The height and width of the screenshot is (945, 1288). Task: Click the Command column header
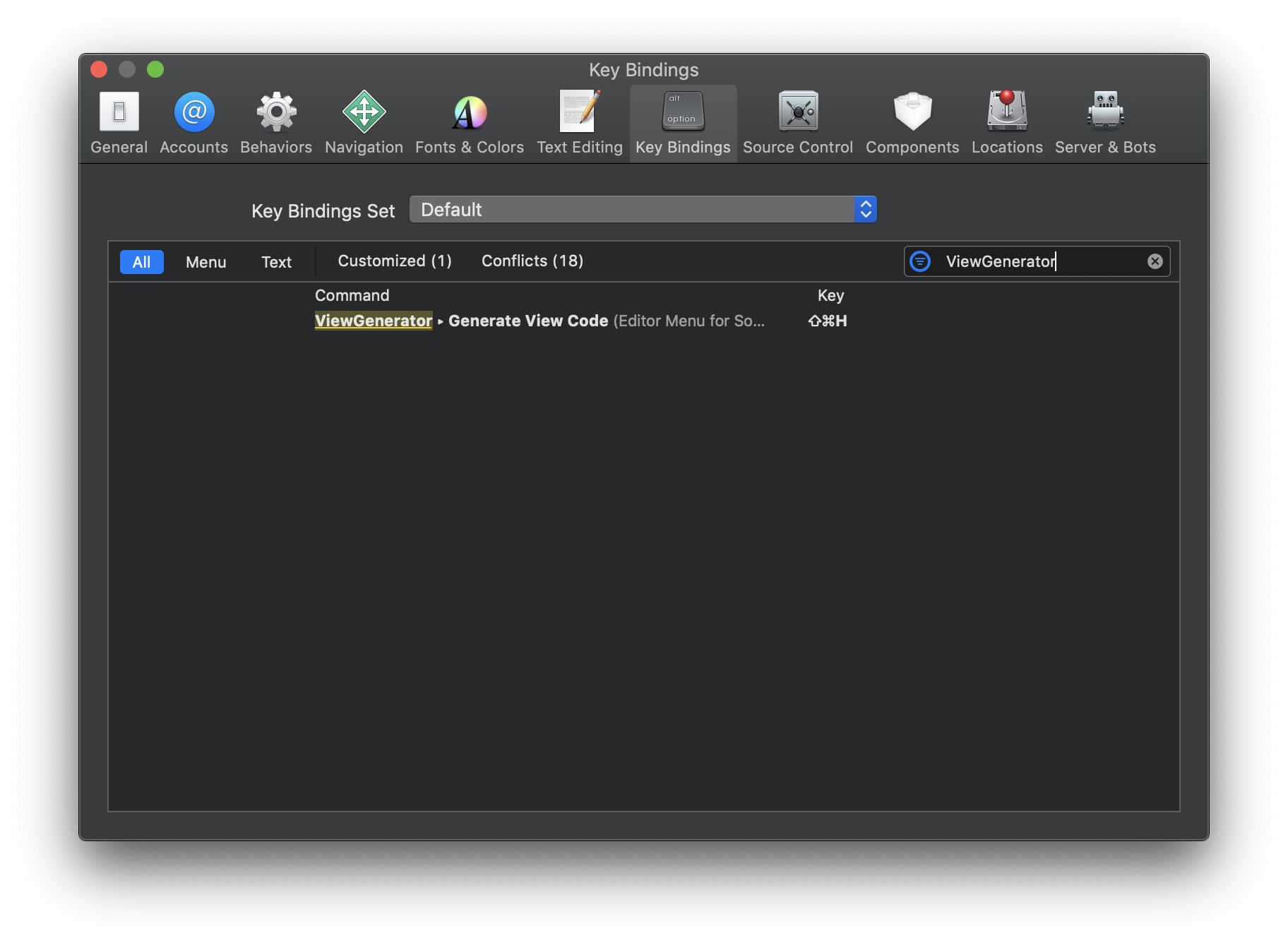coord(352,295)
